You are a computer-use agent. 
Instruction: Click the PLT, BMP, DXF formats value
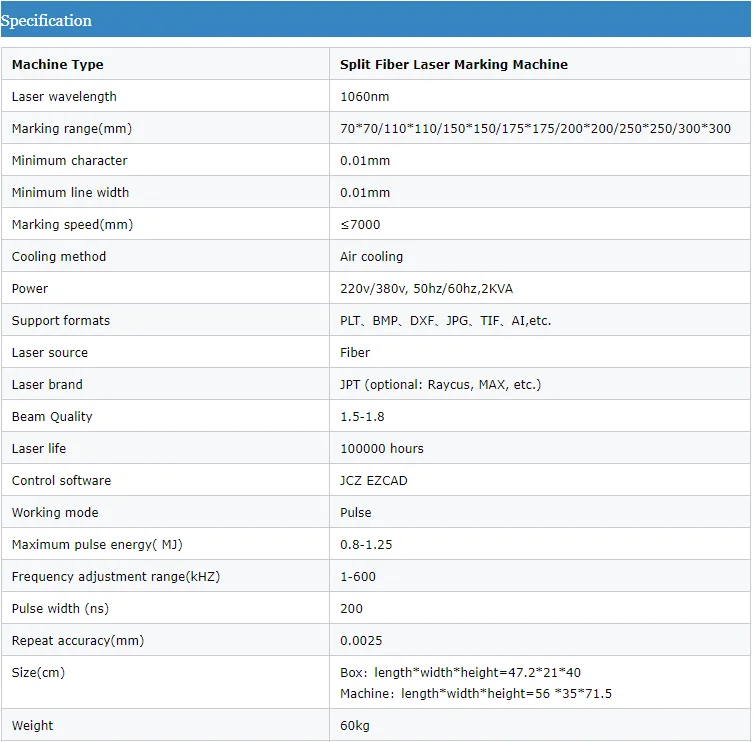pyautogui.click(x=445, y=321)
